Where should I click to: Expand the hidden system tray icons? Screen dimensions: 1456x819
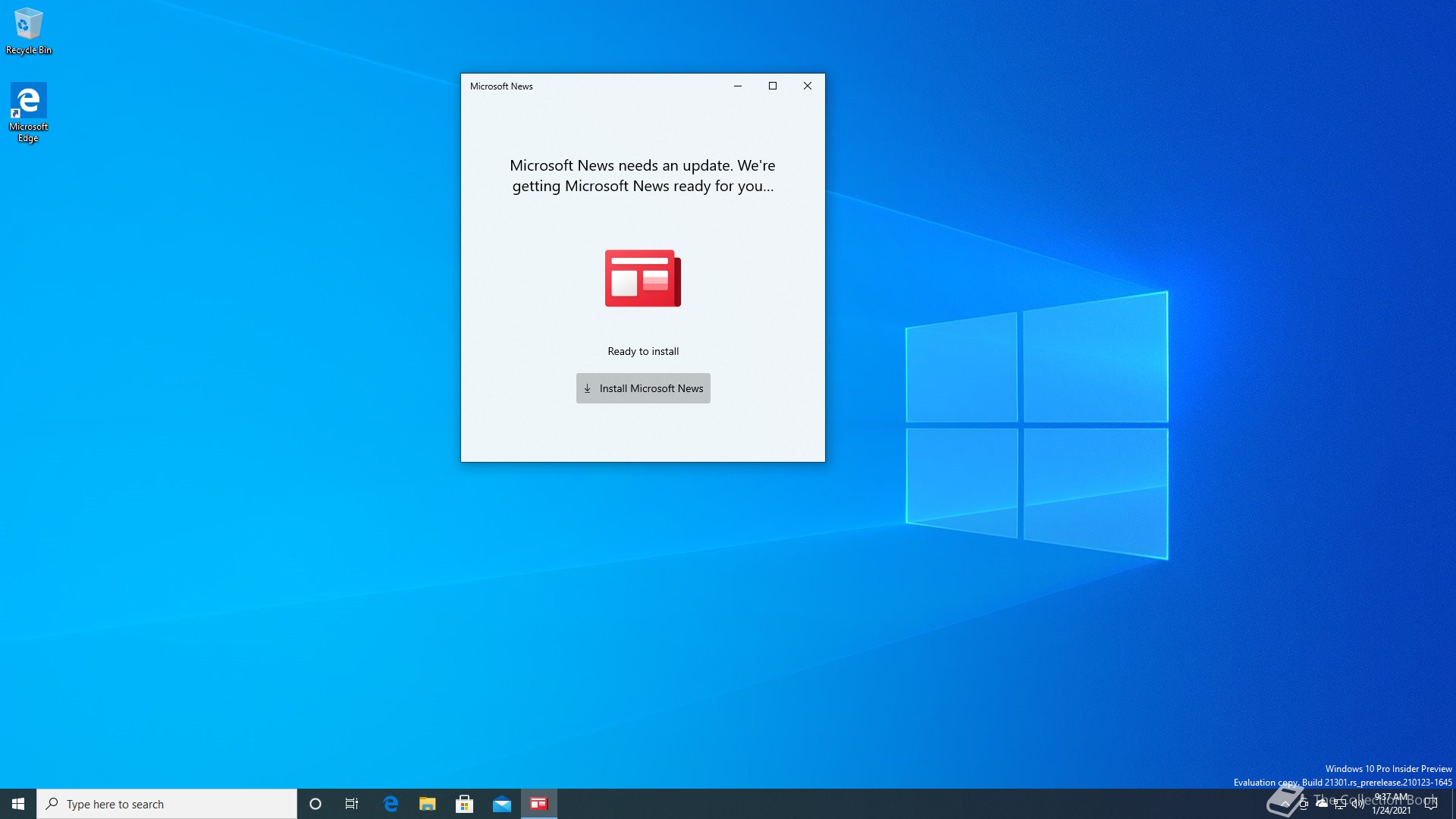coord(1285,804)
